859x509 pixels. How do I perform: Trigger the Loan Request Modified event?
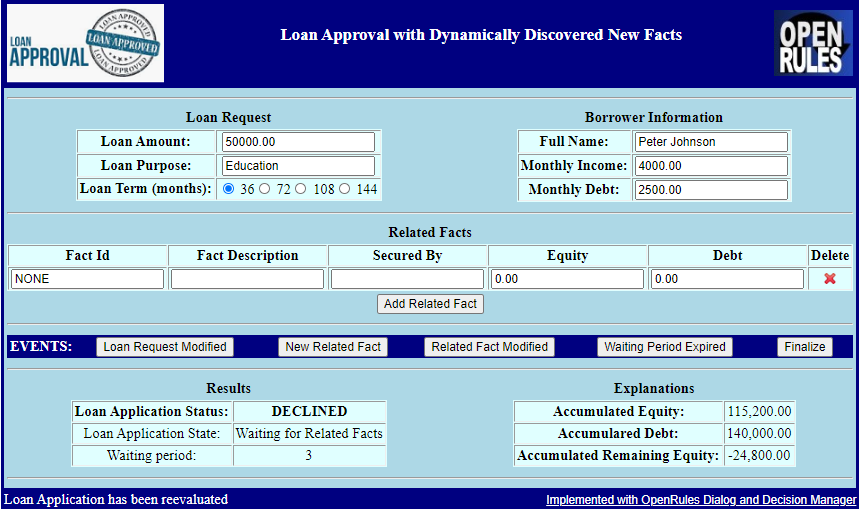(x=165, y=347)
